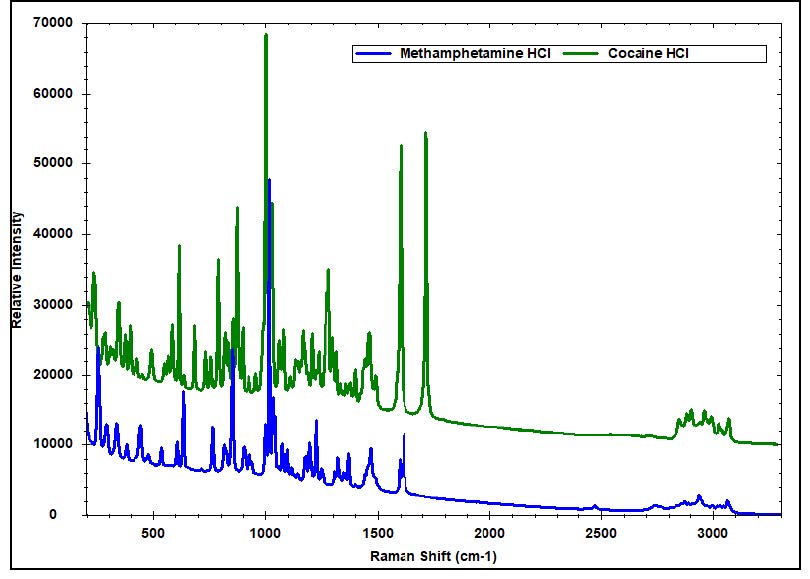This screenshot has height=579, width=810.
Task: Click the tallest green Cocaine peak tip
Action: [x=265, y=35]
